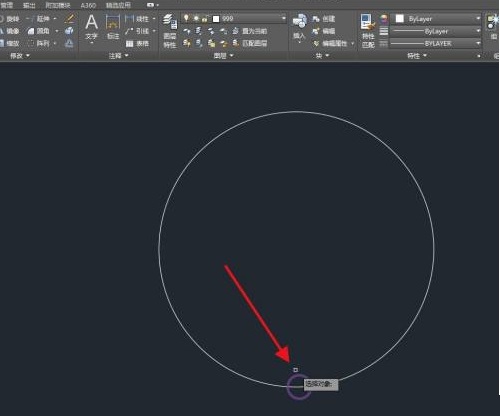The height and width of the screenshot is (416, 500).
Task: Open the 标注 dimension tool
Action: pos(113,27)
